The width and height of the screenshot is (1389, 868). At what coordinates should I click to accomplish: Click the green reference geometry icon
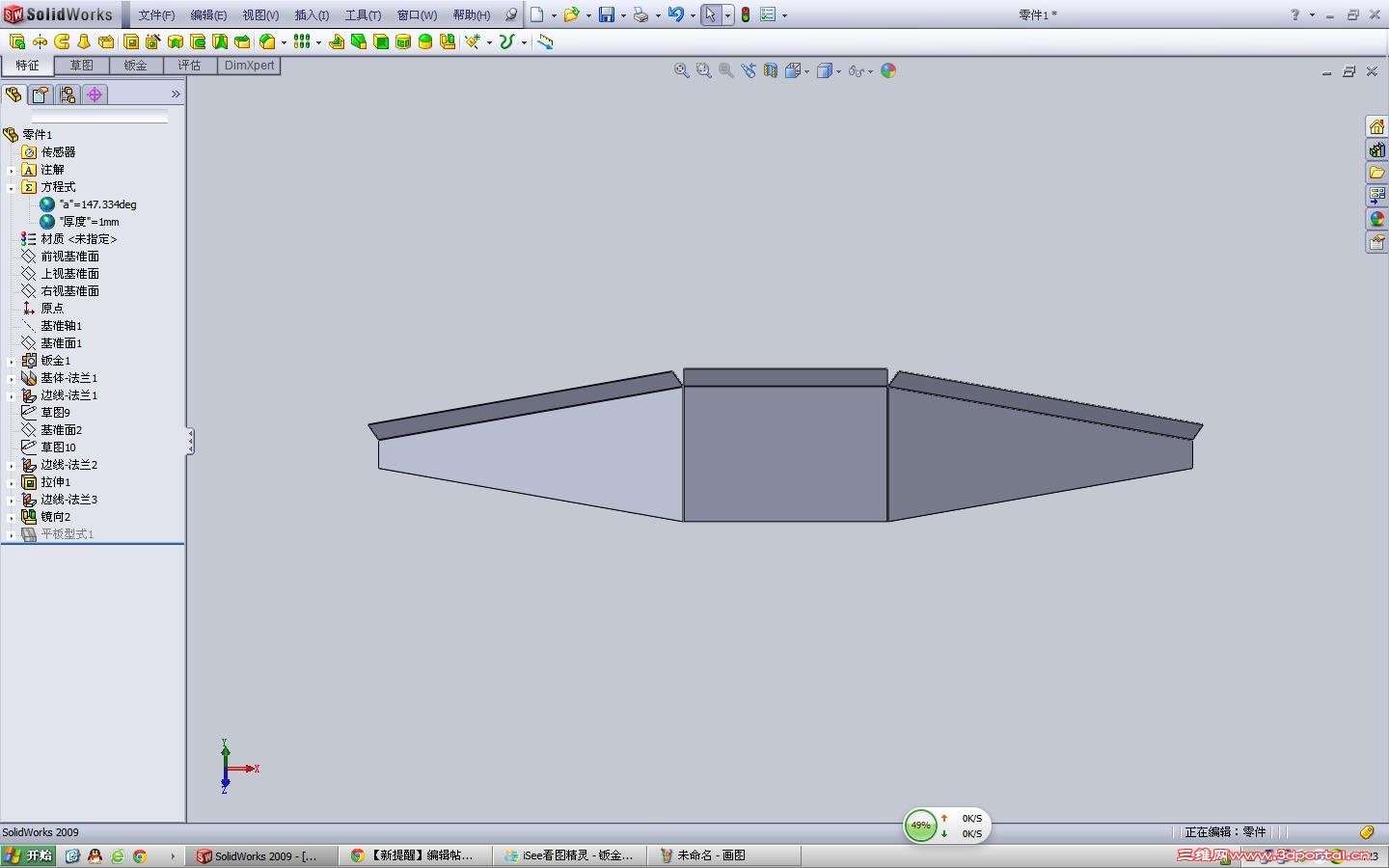(x=472, y=41)
